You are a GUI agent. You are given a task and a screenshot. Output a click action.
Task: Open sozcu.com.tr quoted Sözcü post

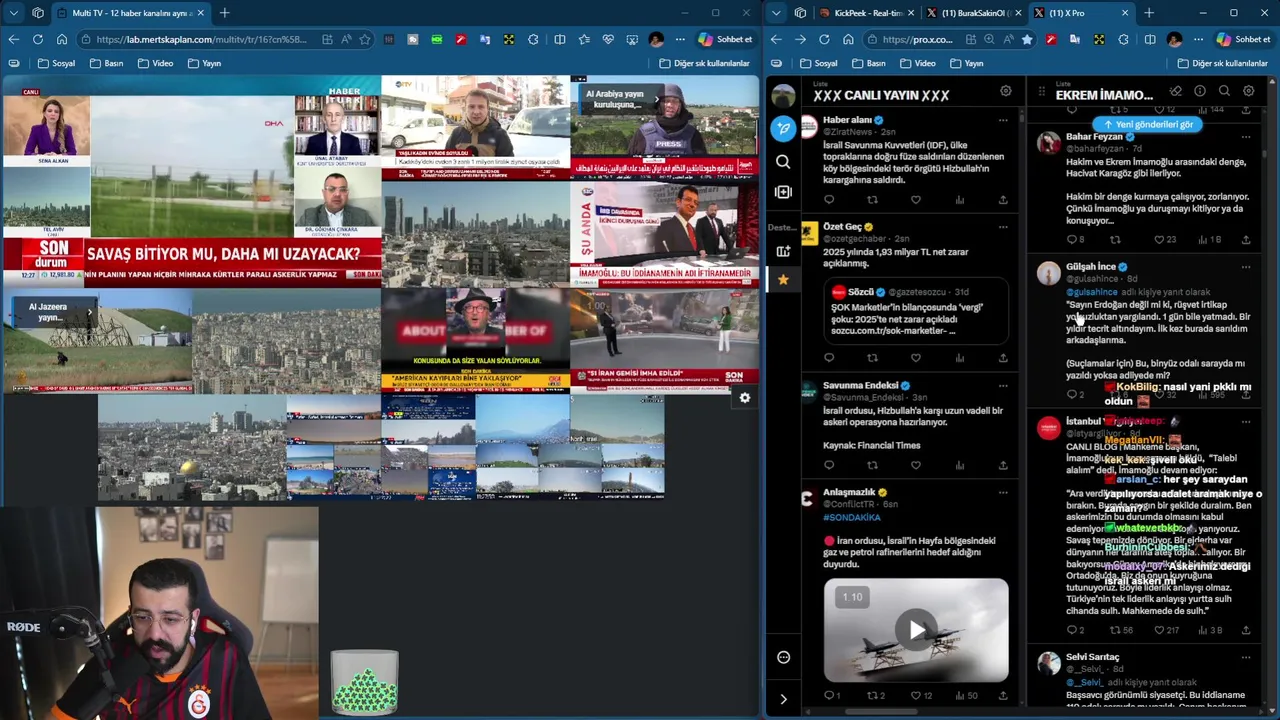916,312
